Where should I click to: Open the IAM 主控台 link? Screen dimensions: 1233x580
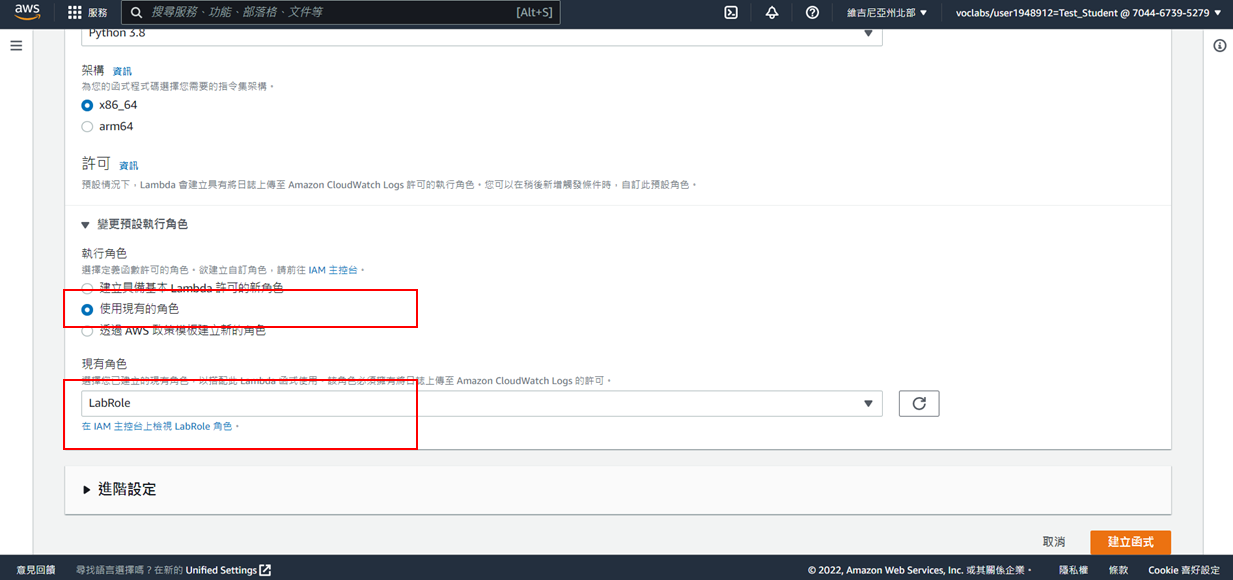tap(332, 270)
